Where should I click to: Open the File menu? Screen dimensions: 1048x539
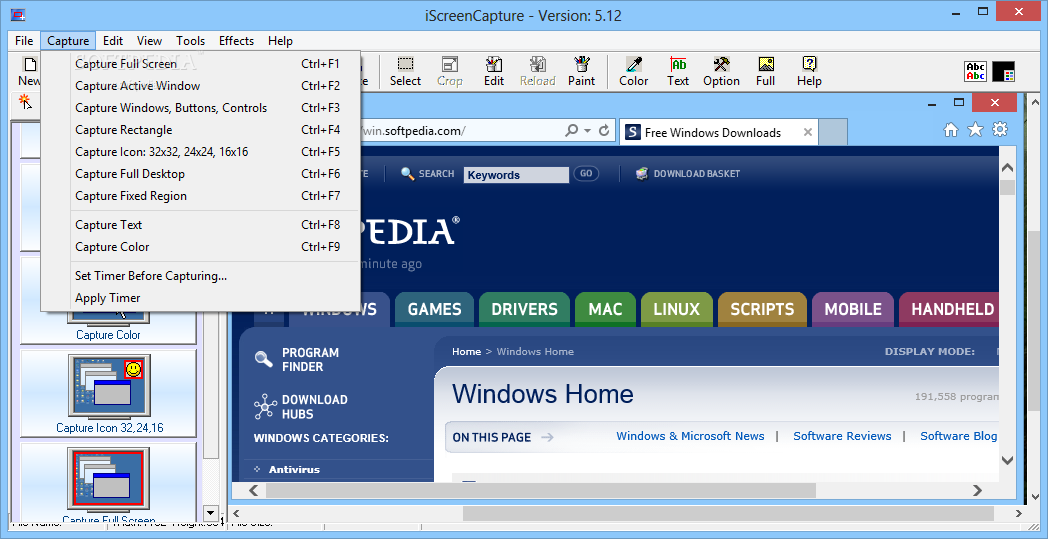tap(24, 41)
